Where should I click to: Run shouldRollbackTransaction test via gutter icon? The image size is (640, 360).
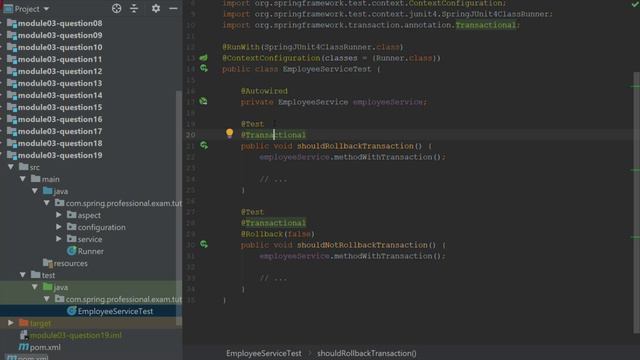(204, 145)
